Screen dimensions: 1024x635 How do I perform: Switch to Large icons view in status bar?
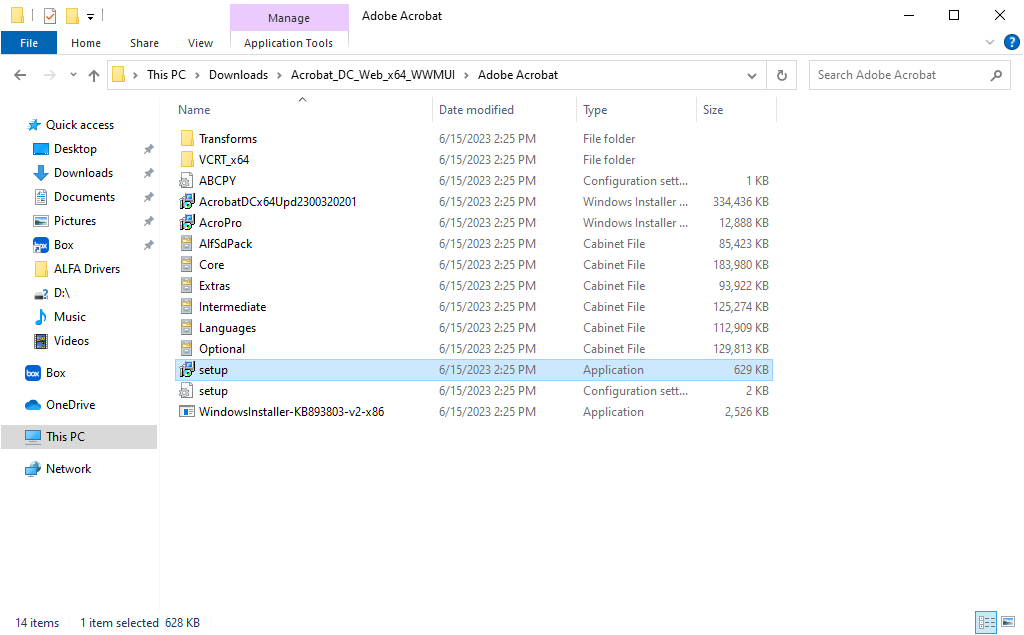(1008, 622)
